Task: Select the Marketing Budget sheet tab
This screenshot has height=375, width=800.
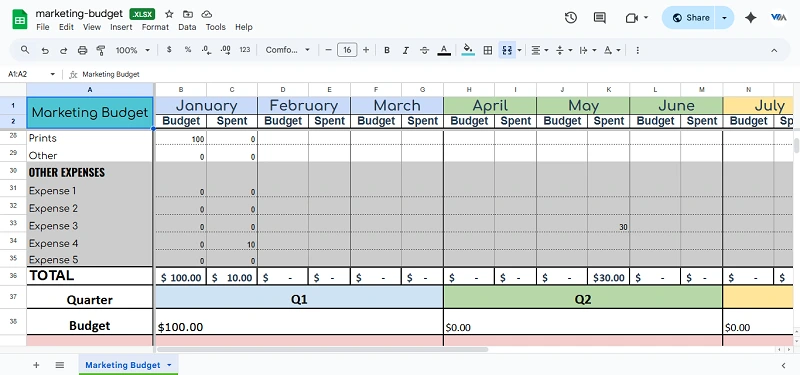Action: pos(128,365)
